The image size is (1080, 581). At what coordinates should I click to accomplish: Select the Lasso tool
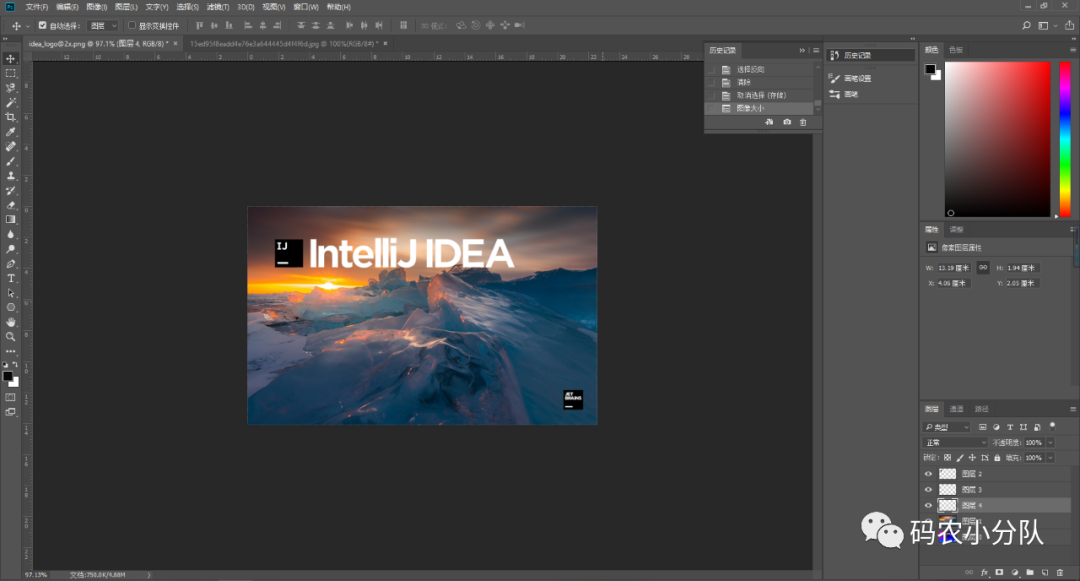(x=10, y=87)
